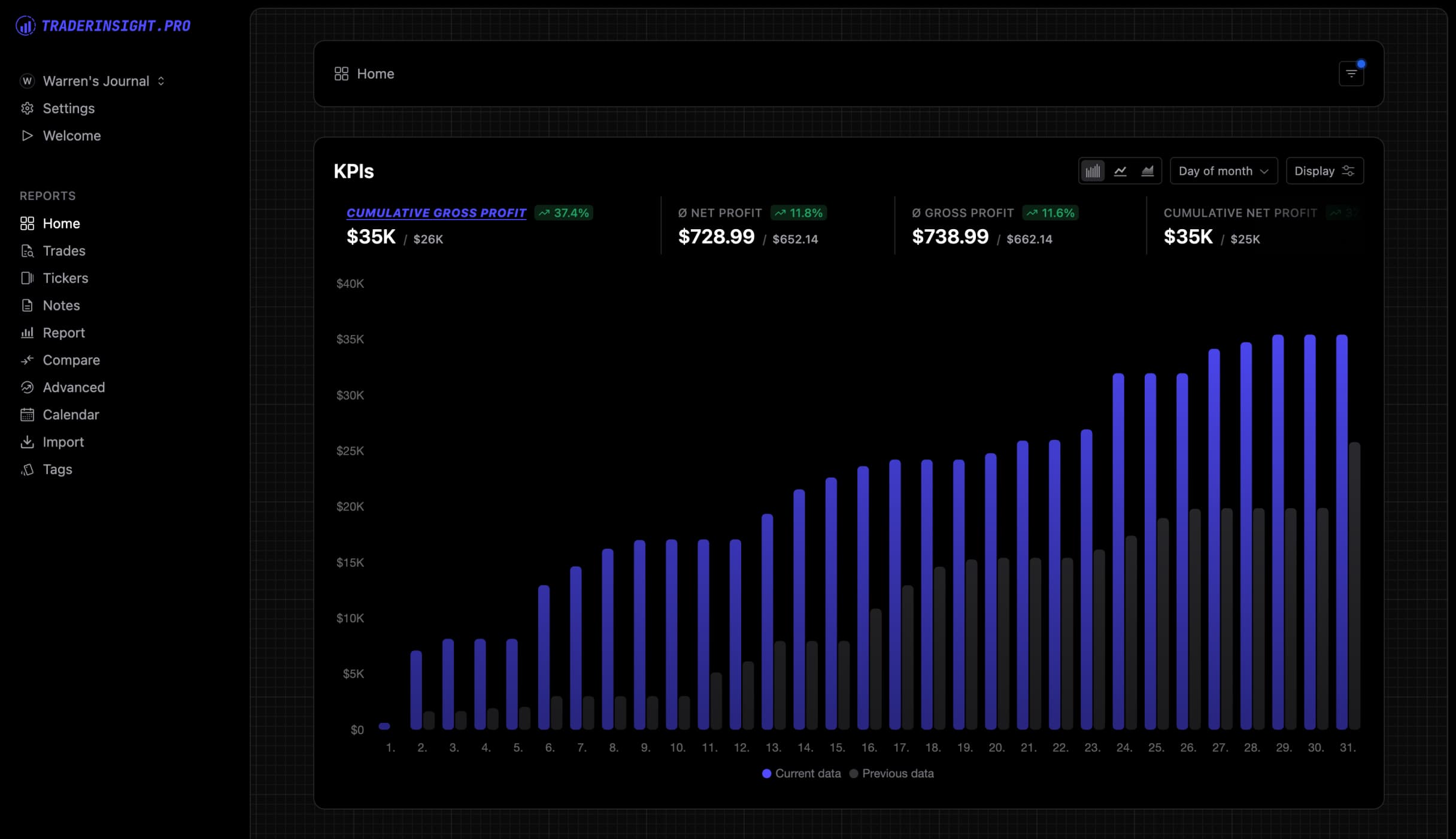This screenshot has height=839, width=1456.
Task: Open Calendar from the sidebar
Action: 70,415
